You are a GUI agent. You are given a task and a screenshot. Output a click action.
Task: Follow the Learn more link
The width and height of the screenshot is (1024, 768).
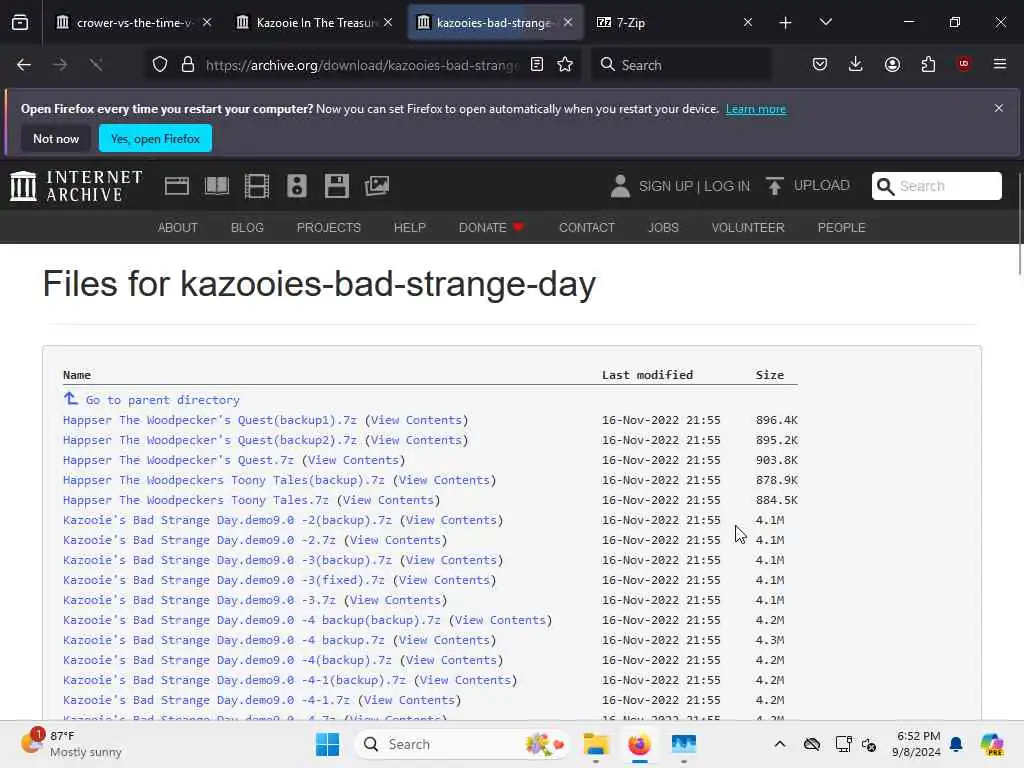pyautogui.click(x=756, y=109)
